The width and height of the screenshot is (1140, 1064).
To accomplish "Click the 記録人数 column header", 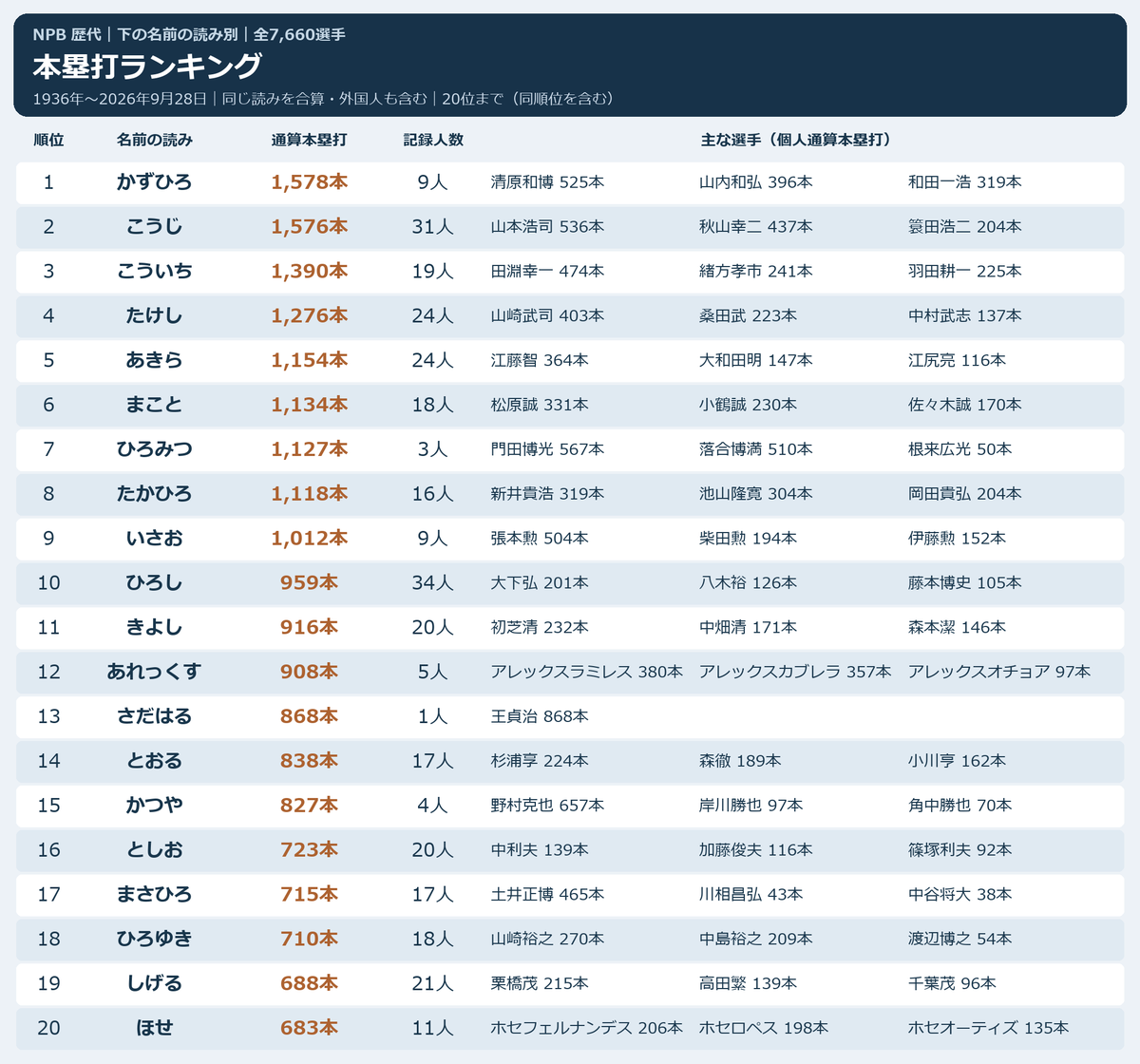I will coord(433,140).
